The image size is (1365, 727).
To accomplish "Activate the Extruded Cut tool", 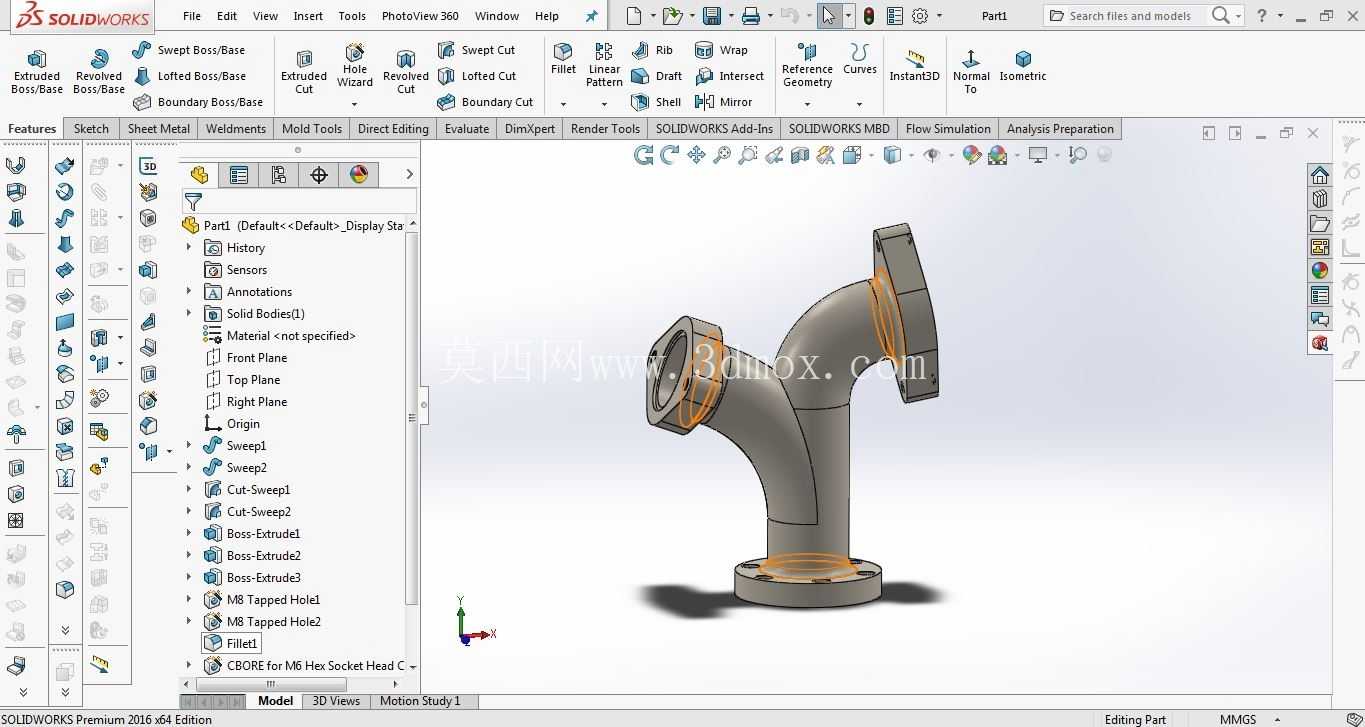I will pyautogui.click(x=304, y=72).
